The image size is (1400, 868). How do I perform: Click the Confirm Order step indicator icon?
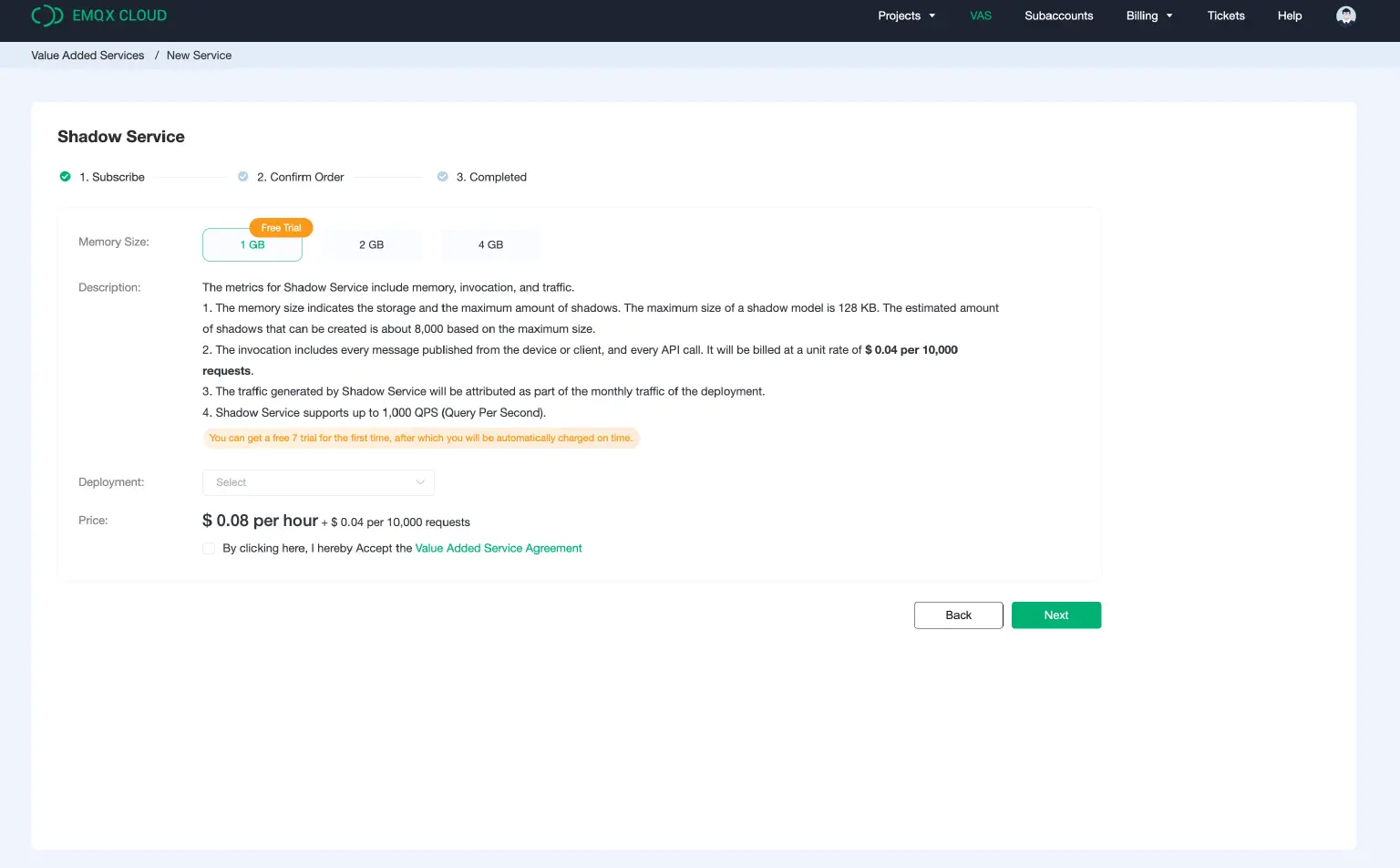pyautogui.click(x=243, y=177)
